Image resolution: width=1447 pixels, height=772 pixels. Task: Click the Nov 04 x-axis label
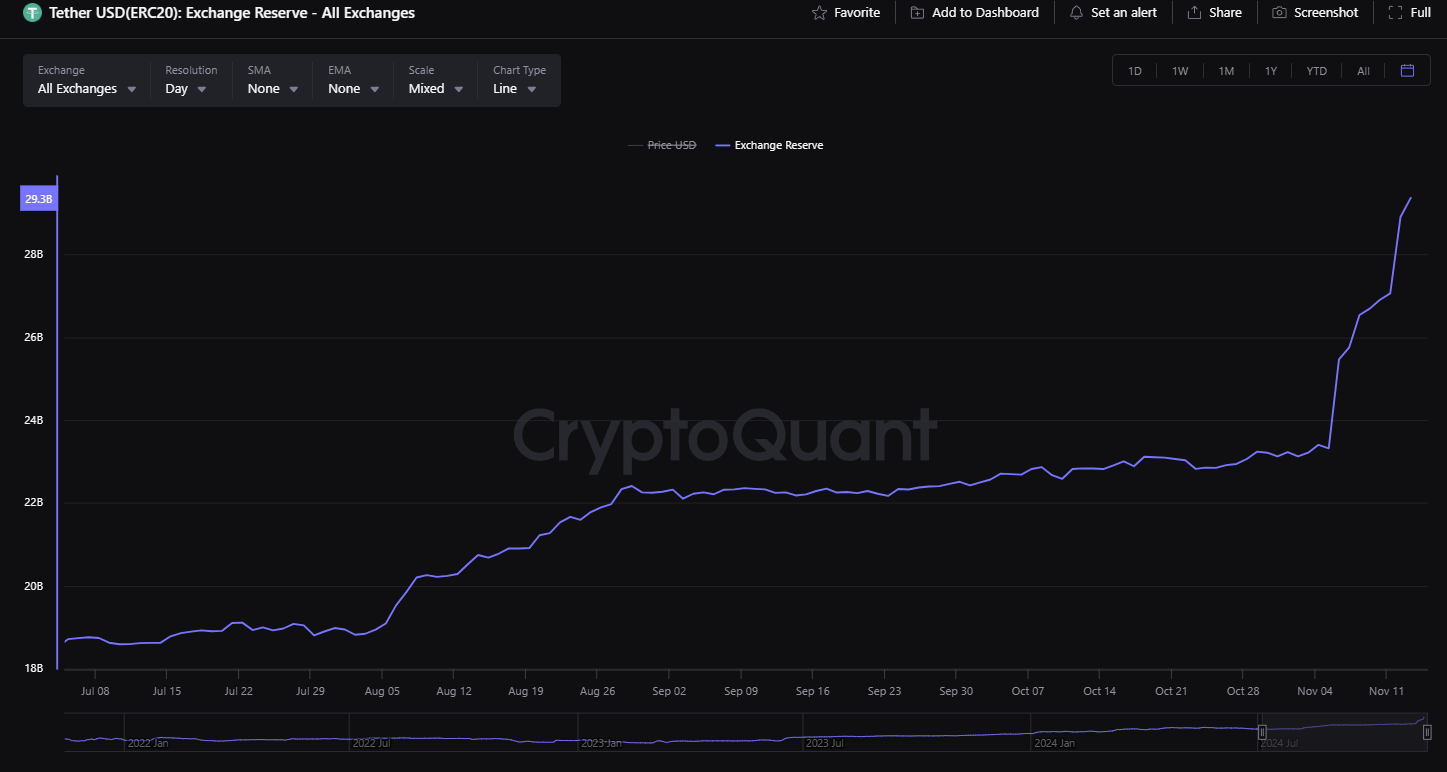coord(1314,691)
